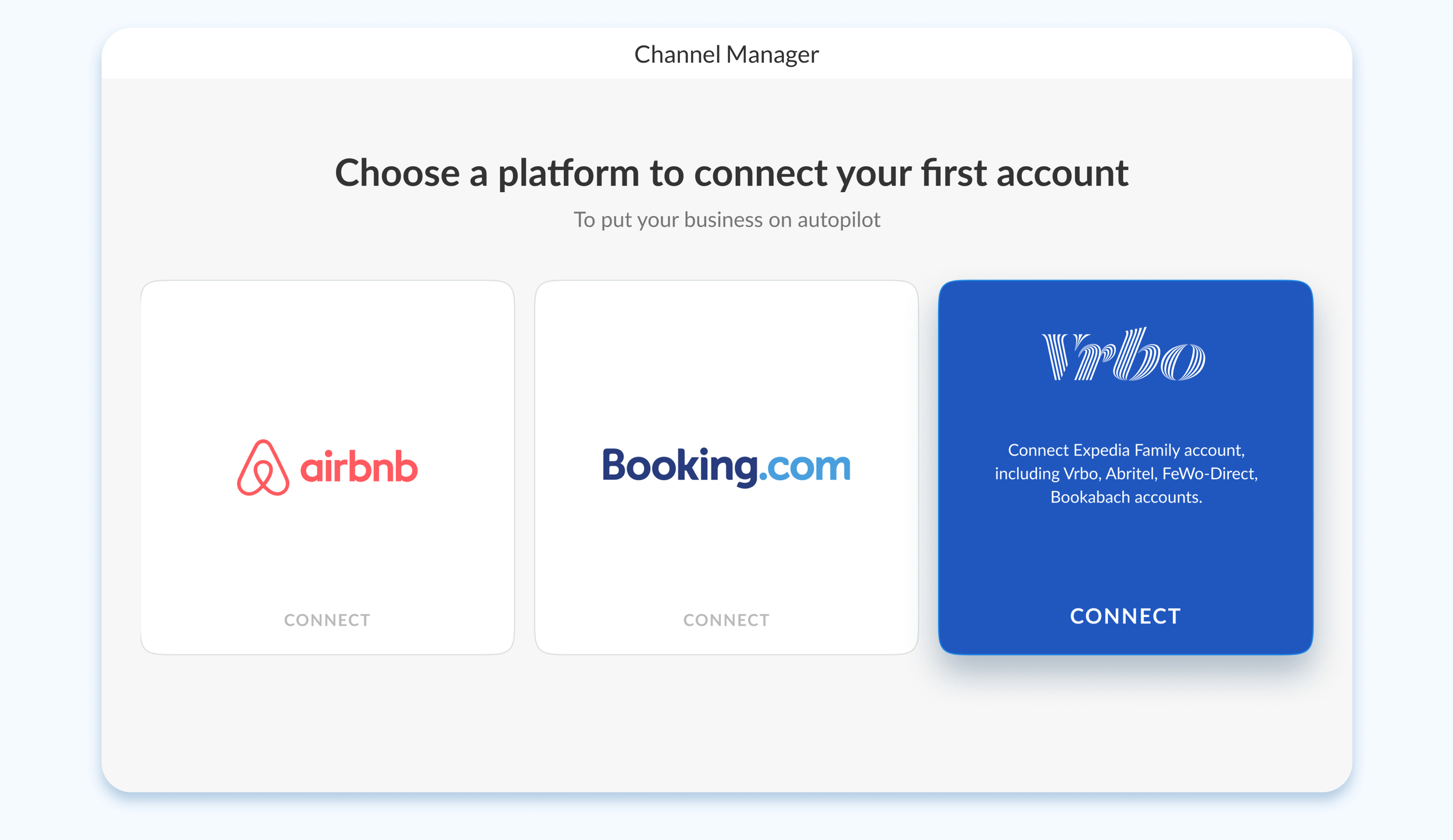Click the 'Choose a platform' heading

coord(732,173)
